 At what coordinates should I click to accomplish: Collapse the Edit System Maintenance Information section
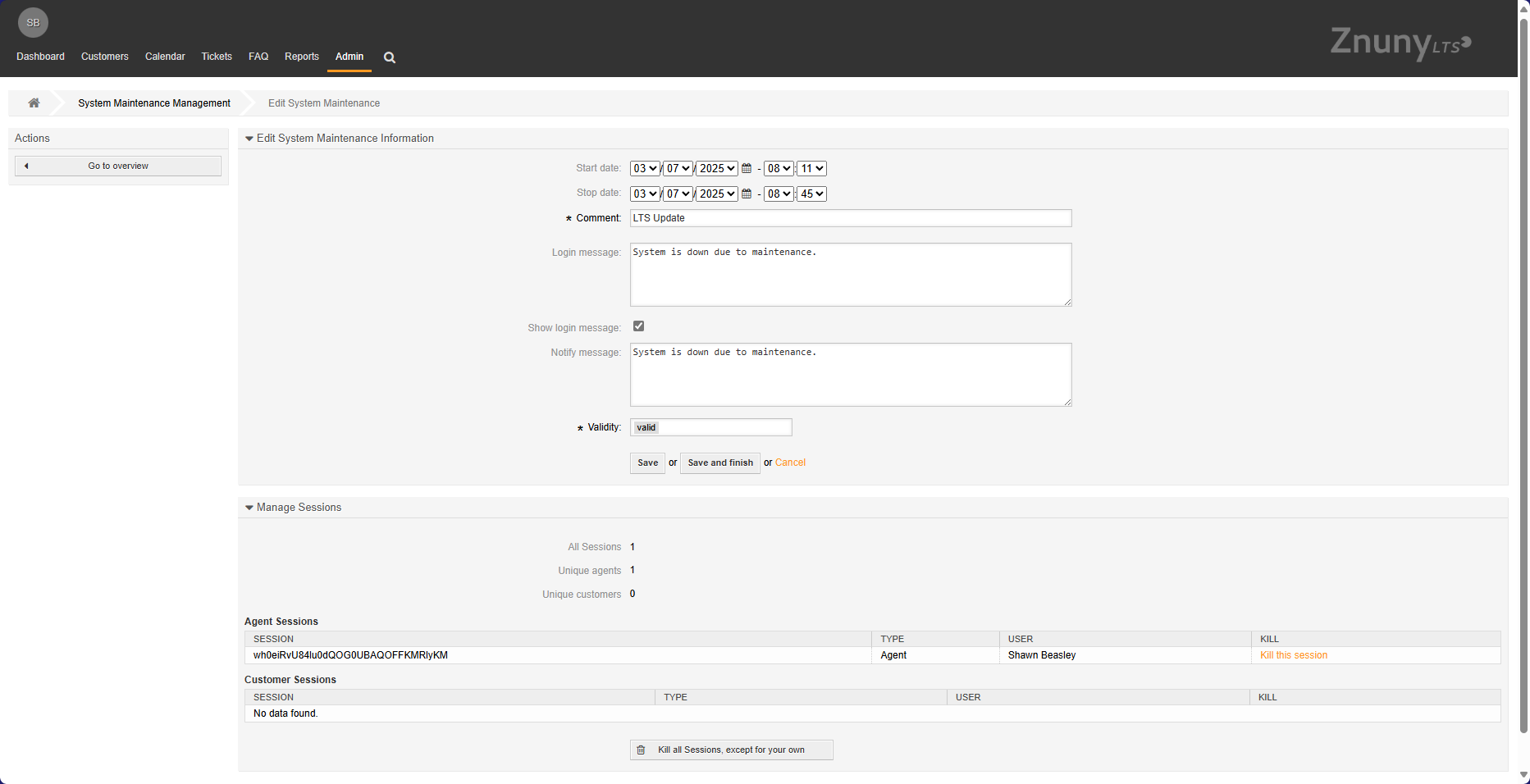(249, 139)
